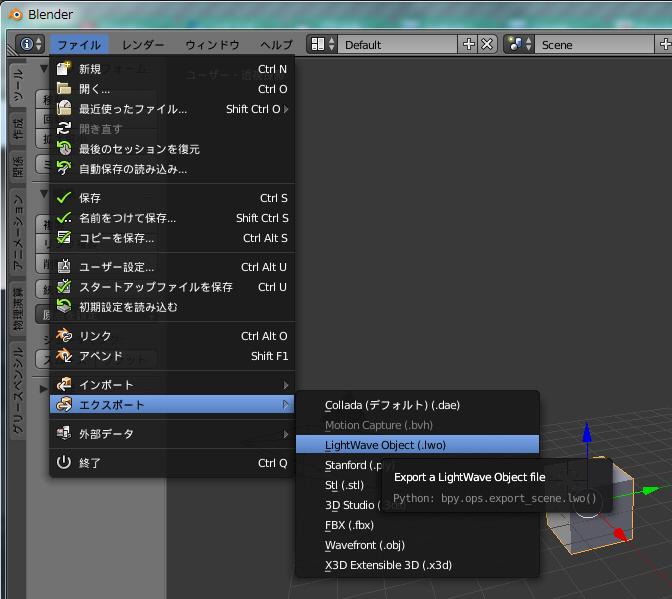The width and height of the screenshot is (672, 599).
Task: Click the Append icon
Action: pos(64,356)
